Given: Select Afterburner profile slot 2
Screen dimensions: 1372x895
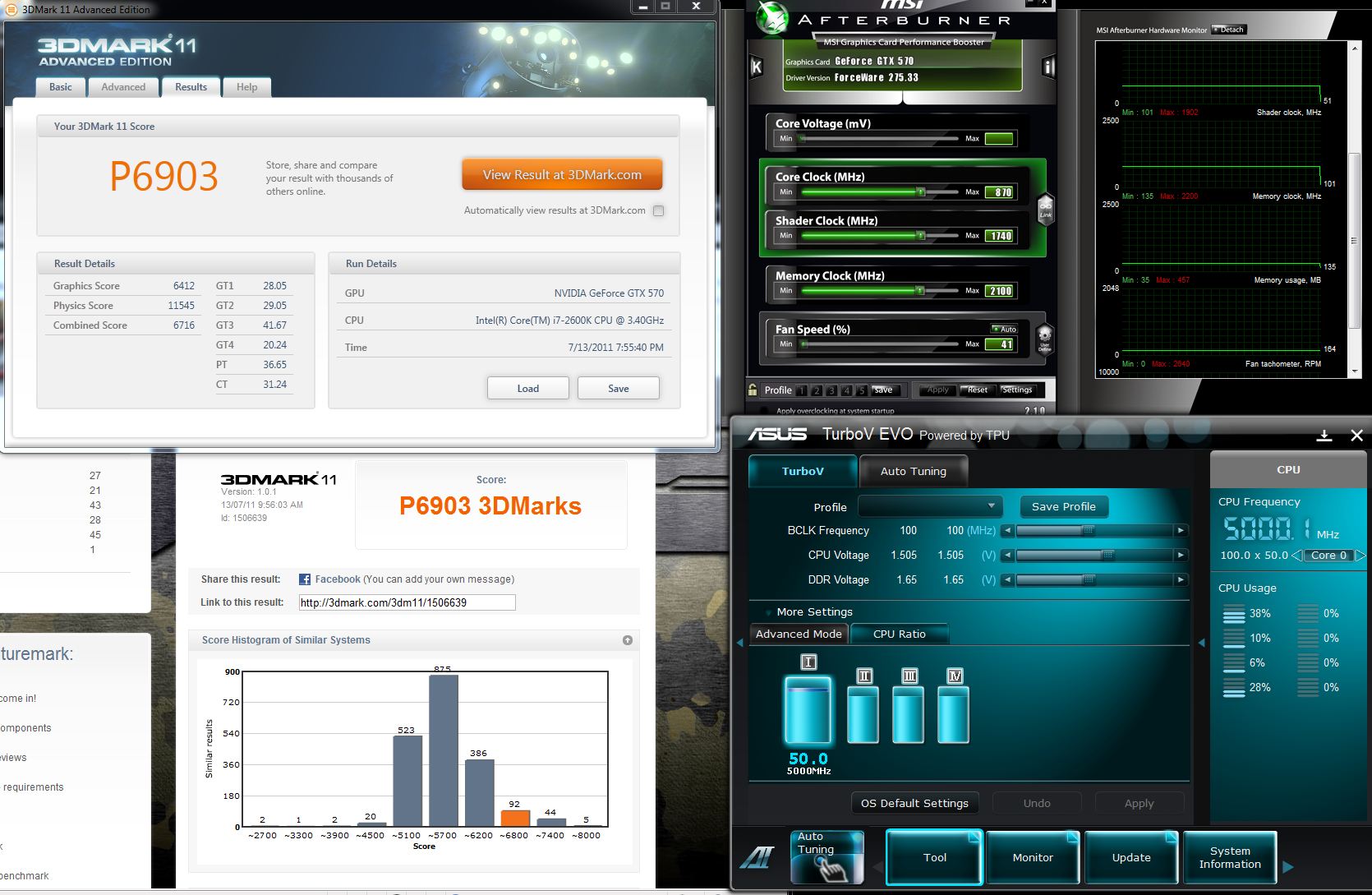Looking at the screenshot, I should (x=817, y=390).
